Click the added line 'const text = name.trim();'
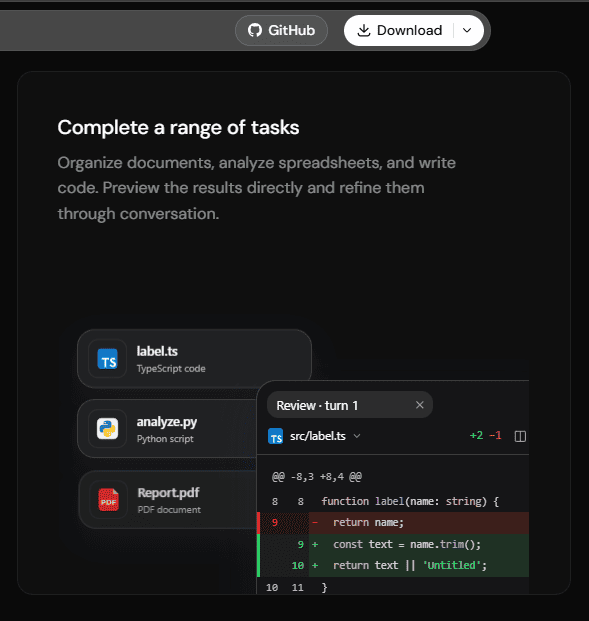Image resolution: width=589 pixels, height=621 pixels. pyautogui.click(x=393, y=545)
